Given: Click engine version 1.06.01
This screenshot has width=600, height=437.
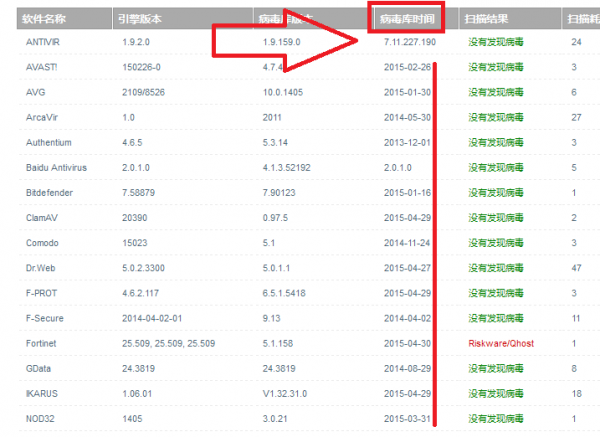Looking at the screenshot, I should coord(137,394).
